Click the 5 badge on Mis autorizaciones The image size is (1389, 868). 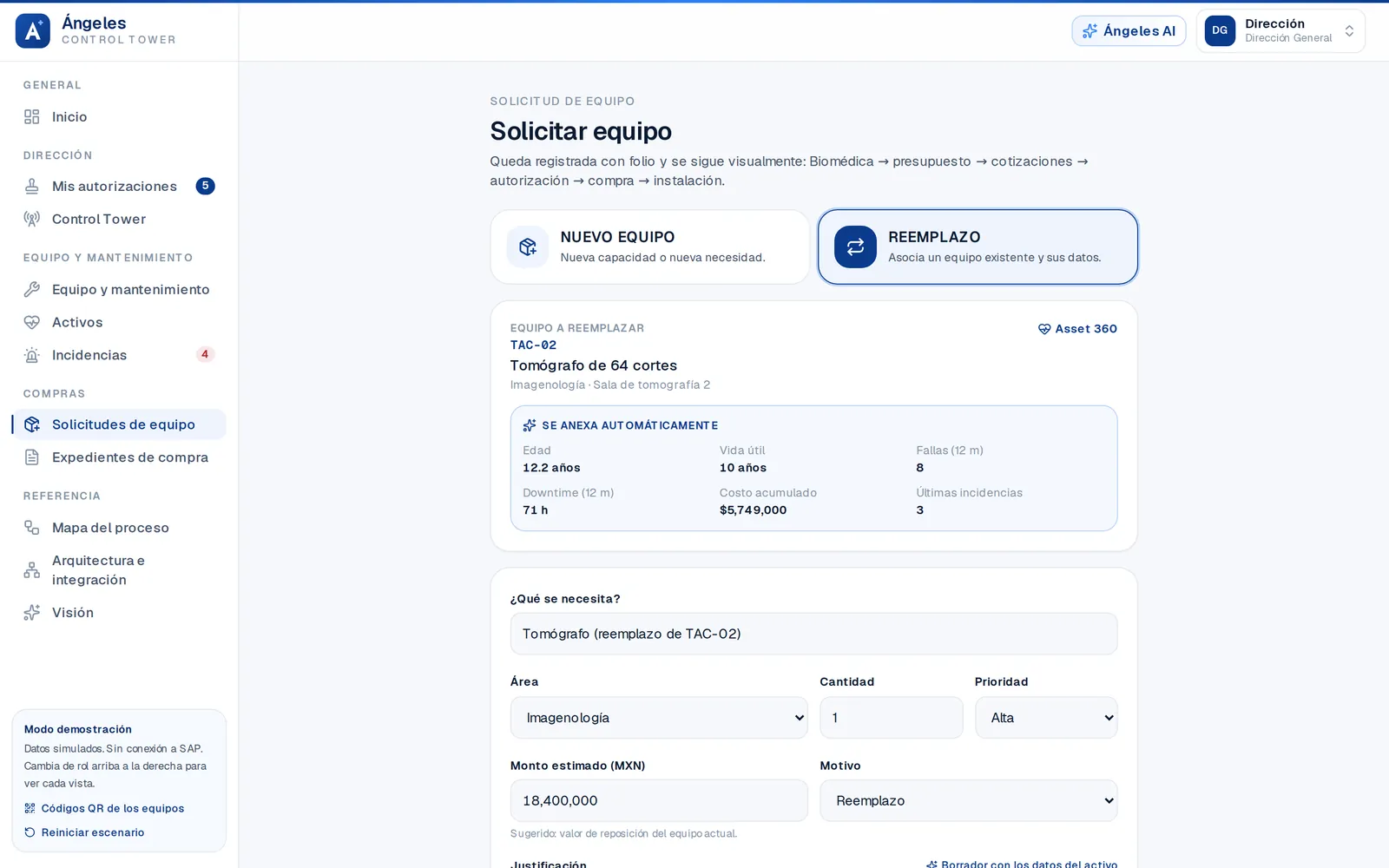click(x=206, y=187)
